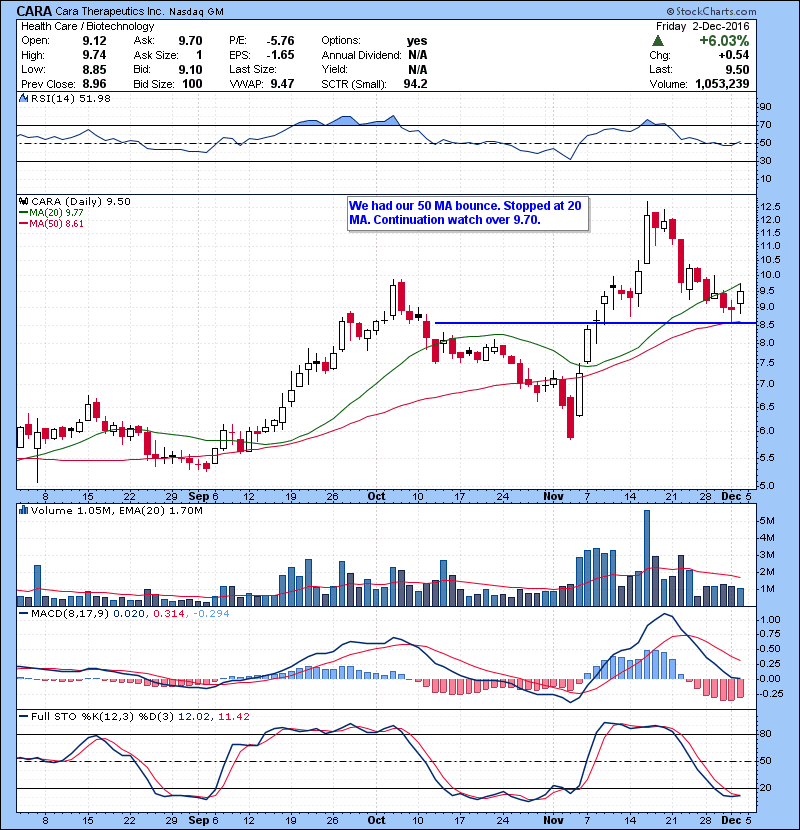Screen dimensions: 800x830
Task: Click the Chg value +0.54
Action: [733, 55]
